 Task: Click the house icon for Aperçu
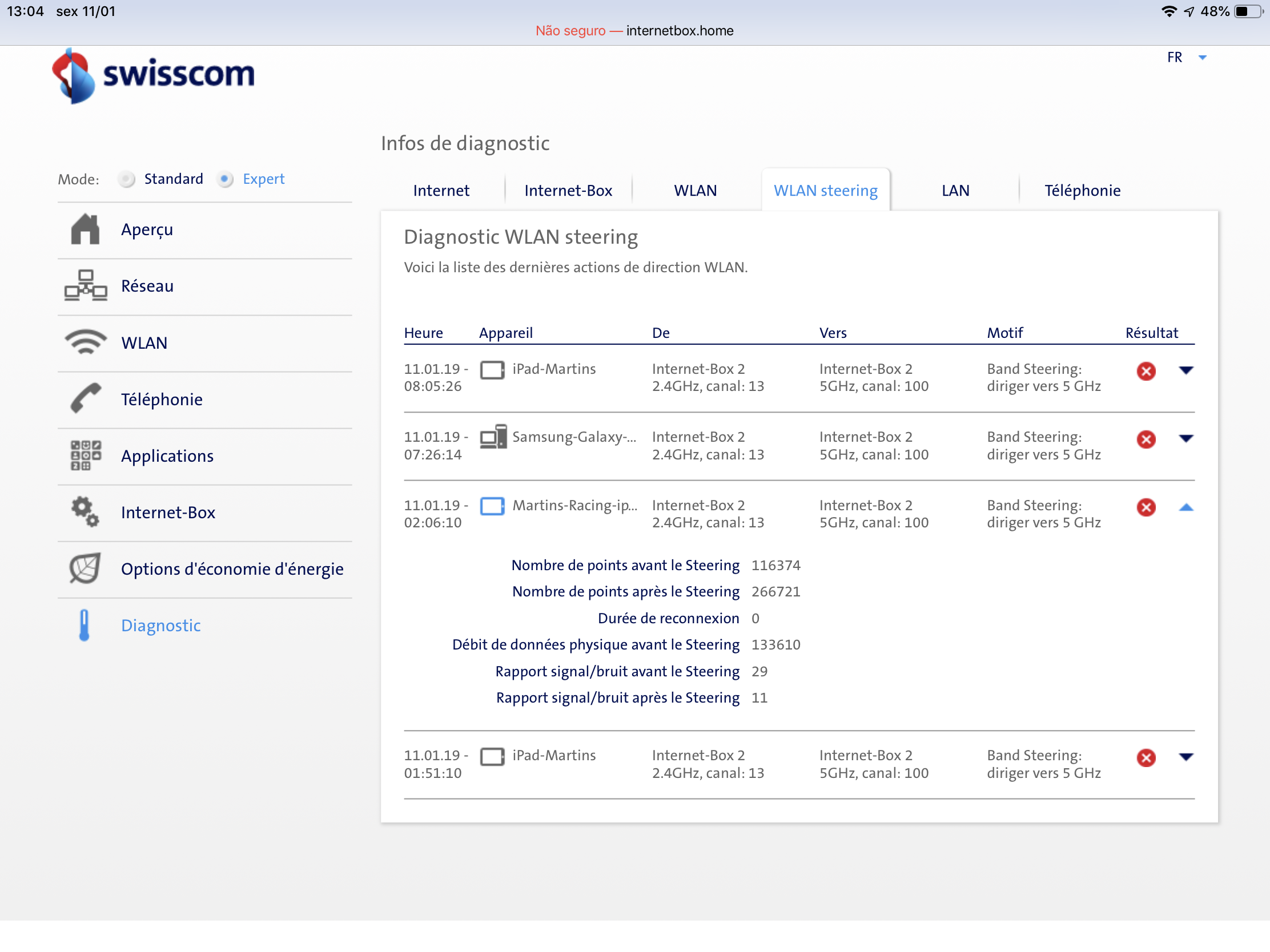pos(85,229)
